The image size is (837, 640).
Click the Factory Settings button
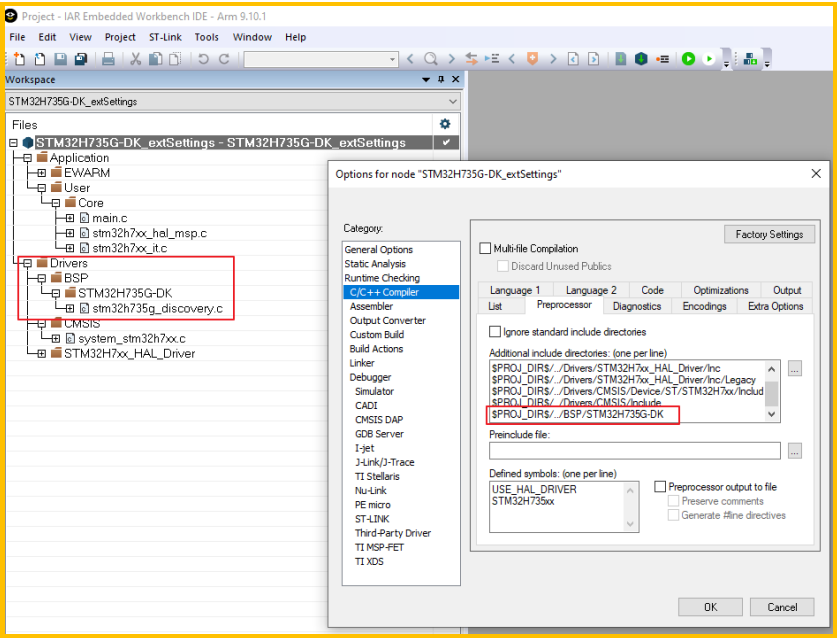tap(769, 234)
